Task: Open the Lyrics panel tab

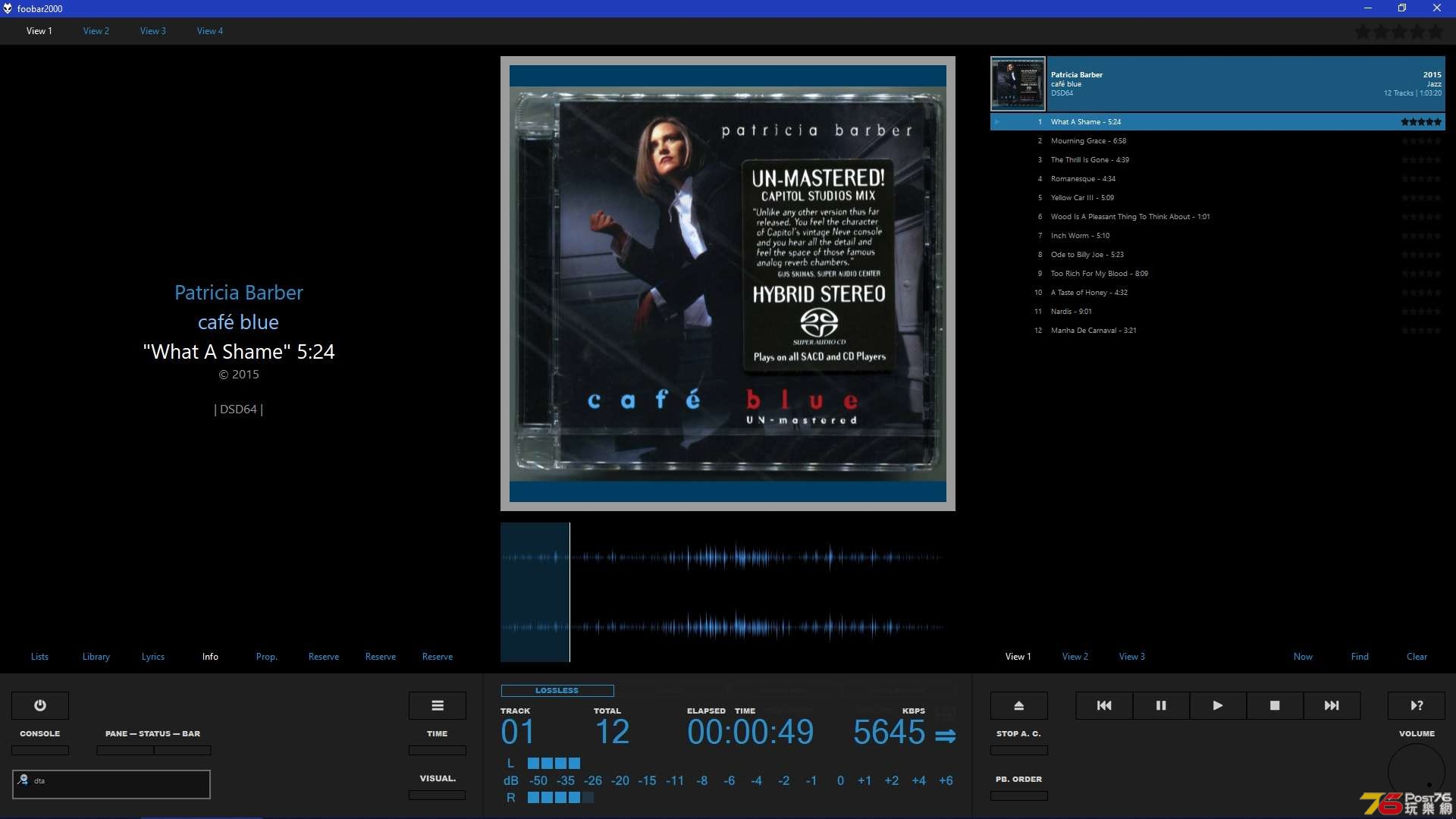Action: point(153,657)
